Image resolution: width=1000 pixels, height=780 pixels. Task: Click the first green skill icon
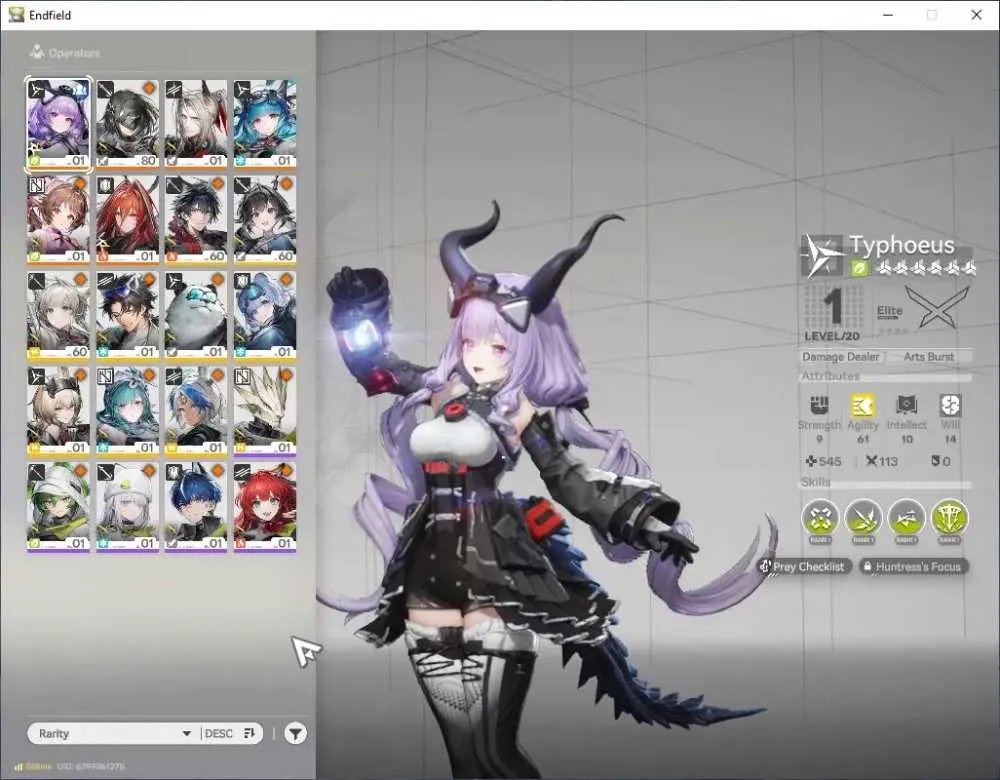click(x=820, y=518)
